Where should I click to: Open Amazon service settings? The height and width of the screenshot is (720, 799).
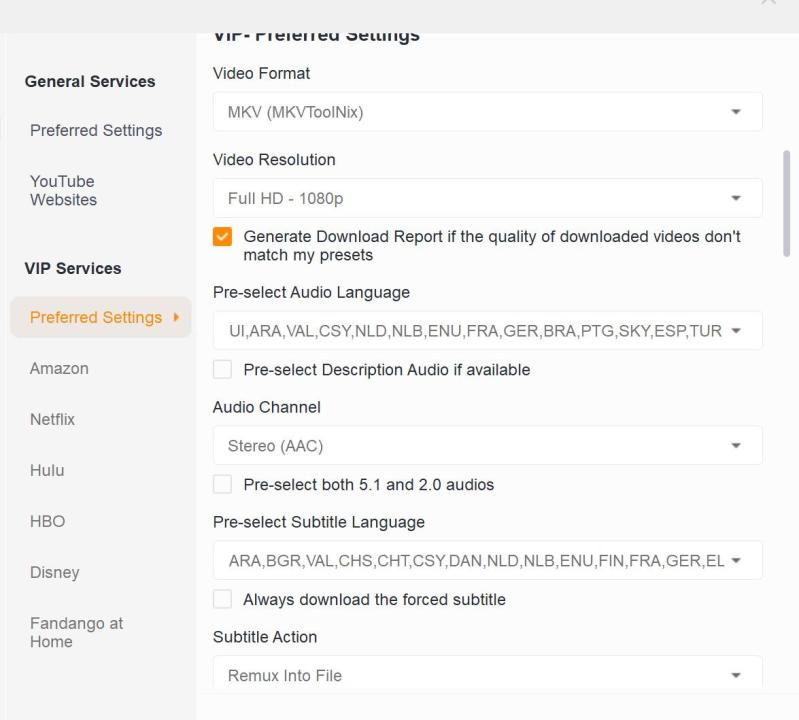(x=59, y=368)
